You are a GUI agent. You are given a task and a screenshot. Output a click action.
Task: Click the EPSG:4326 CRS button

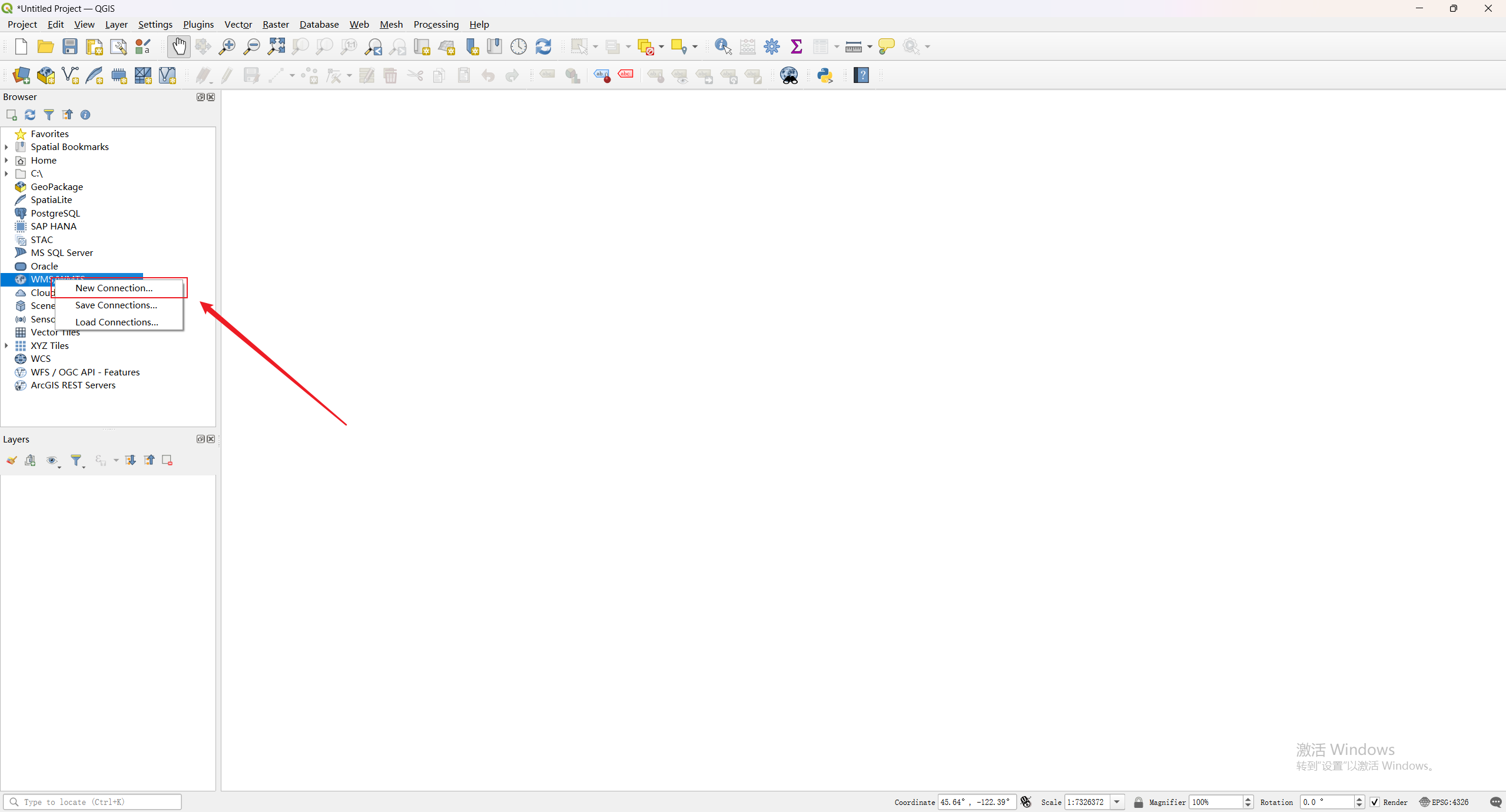[1444, 802]
